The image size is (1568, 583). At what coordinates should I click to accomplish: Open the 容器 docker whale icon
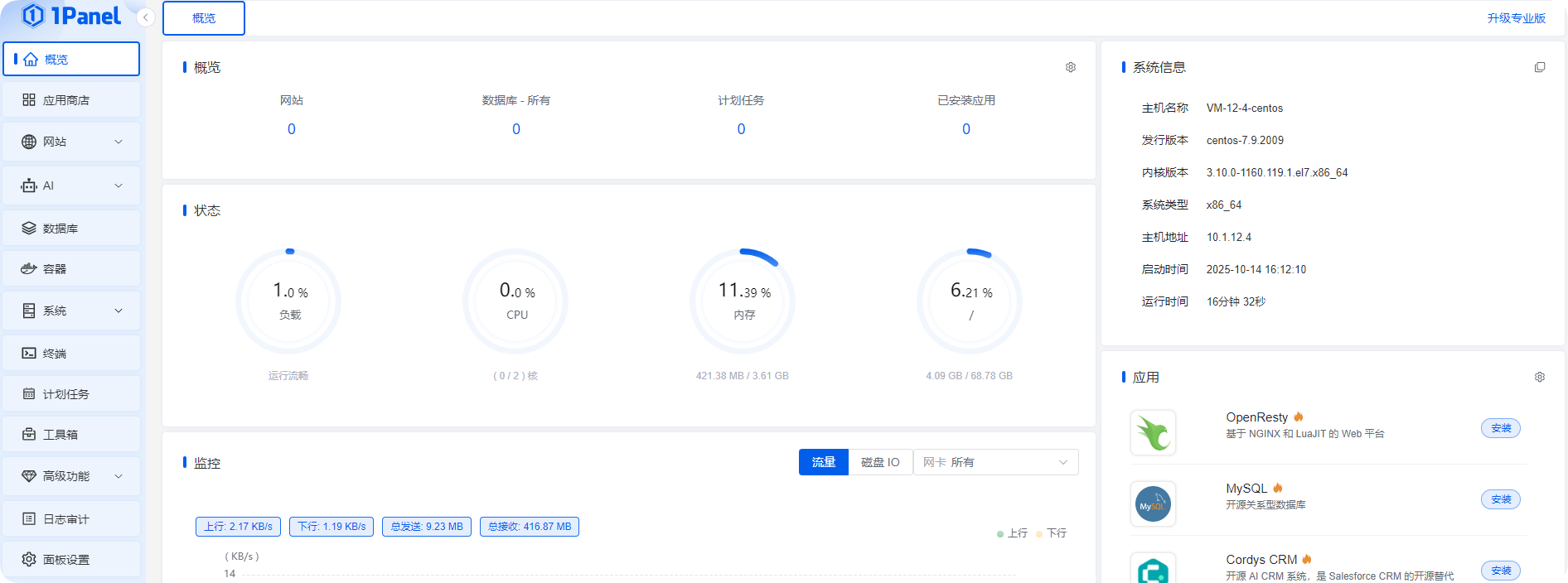[x=29, y=269]
